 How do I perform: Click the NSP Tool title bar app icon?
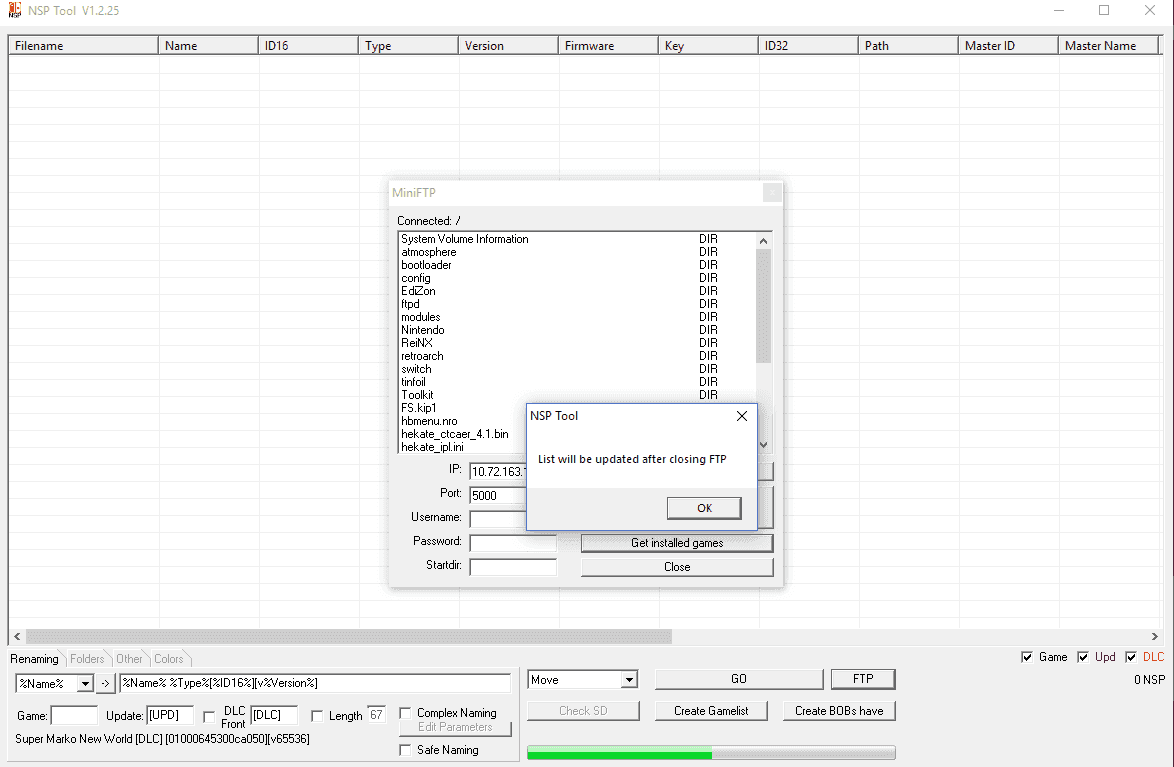point(14,10)
